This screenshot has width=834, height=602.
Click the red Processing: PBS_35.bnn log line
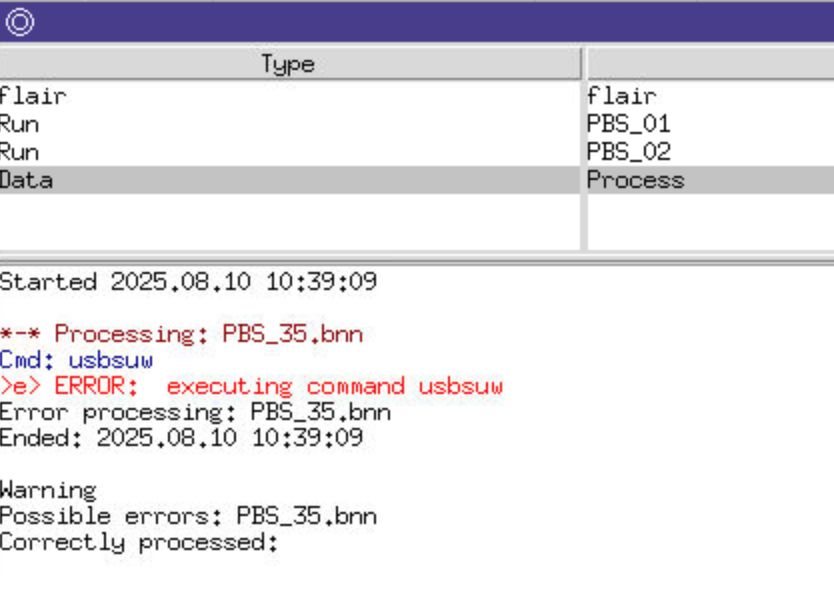[x=181, y=334]
